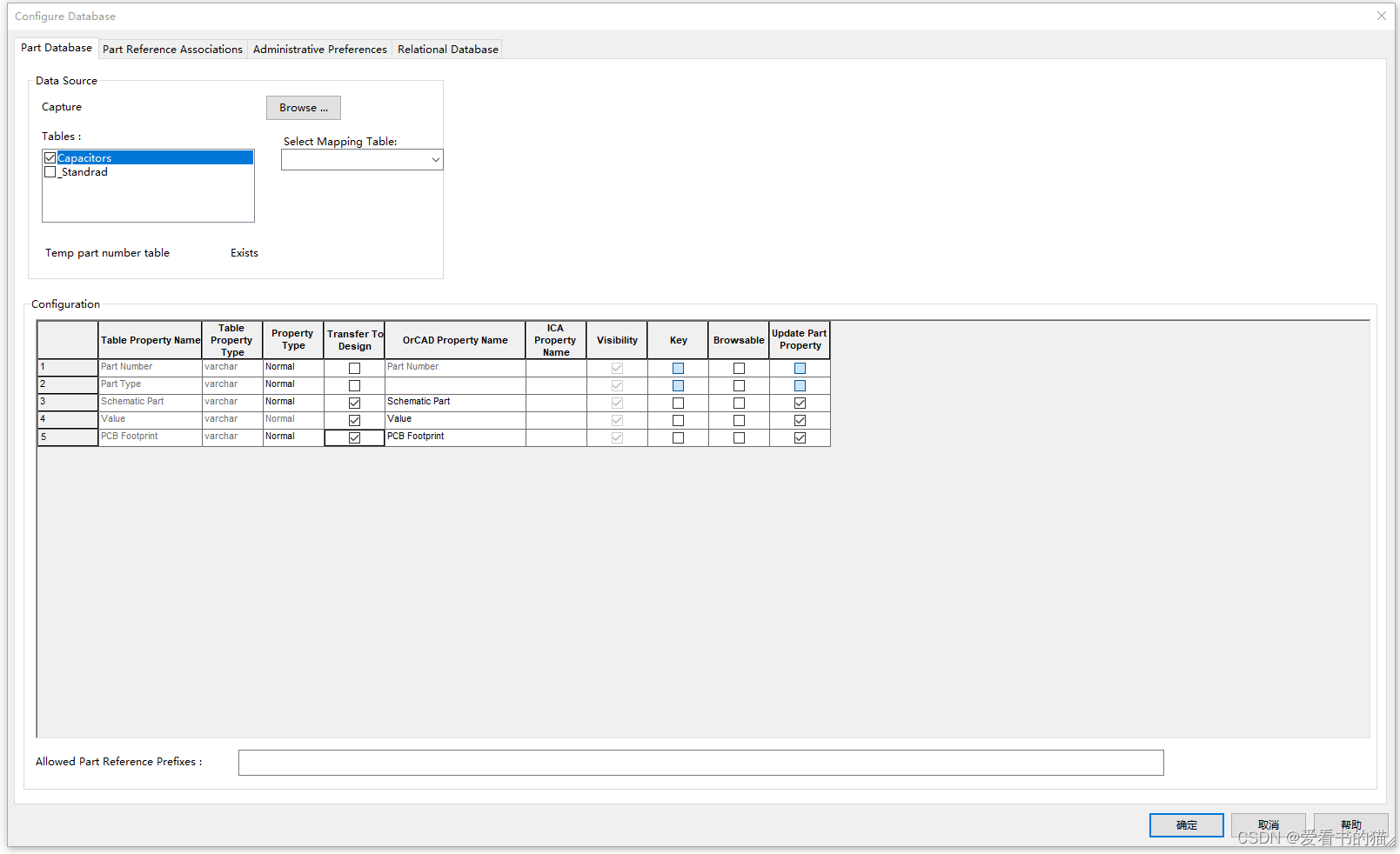Screen dimensions: 1400x854
Task: Enable the _Standrad table checkbox
Action: click(50, 171)
